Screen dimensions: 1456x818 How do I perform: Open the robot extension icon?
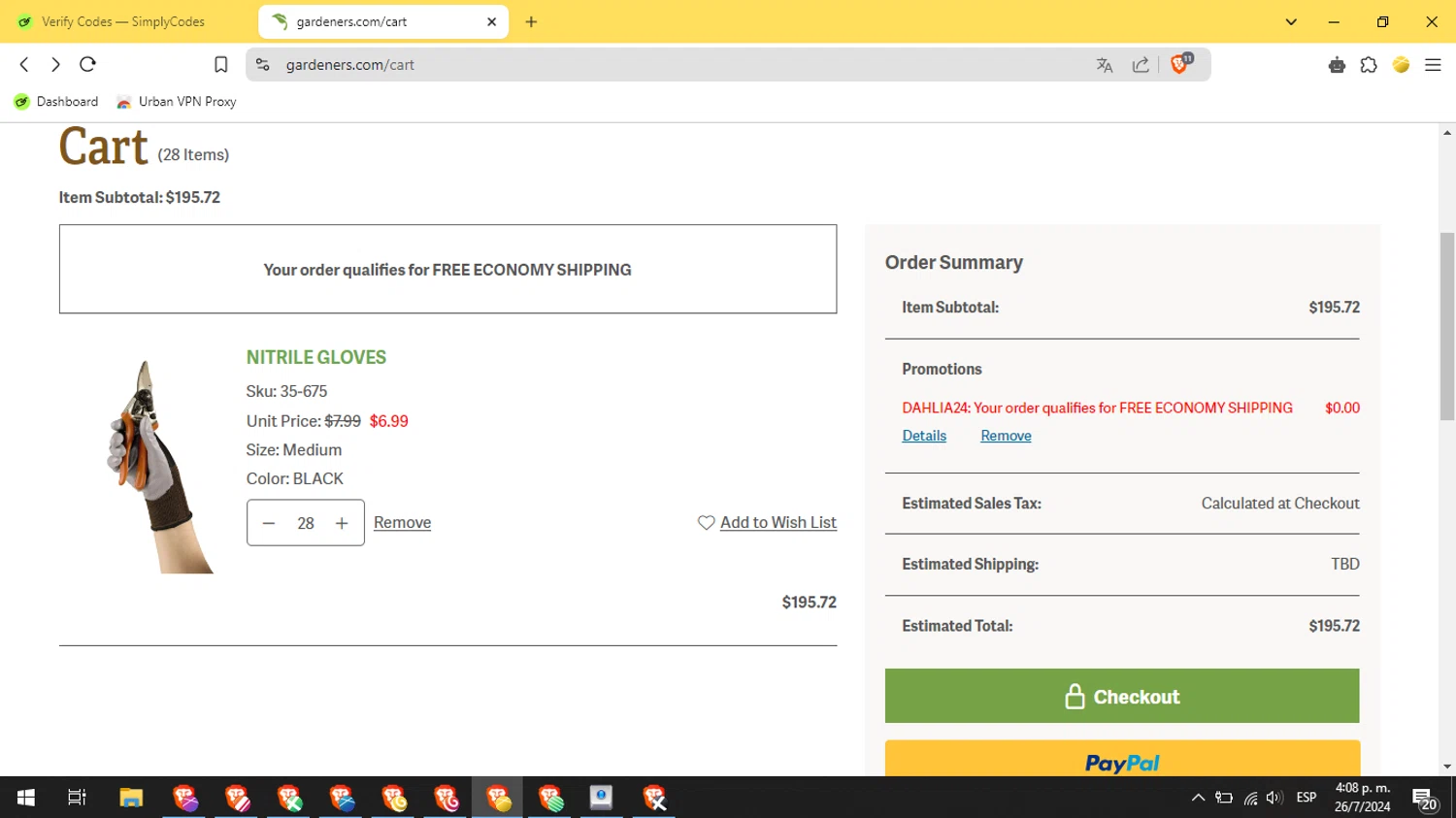click(x=1337, y=65)
